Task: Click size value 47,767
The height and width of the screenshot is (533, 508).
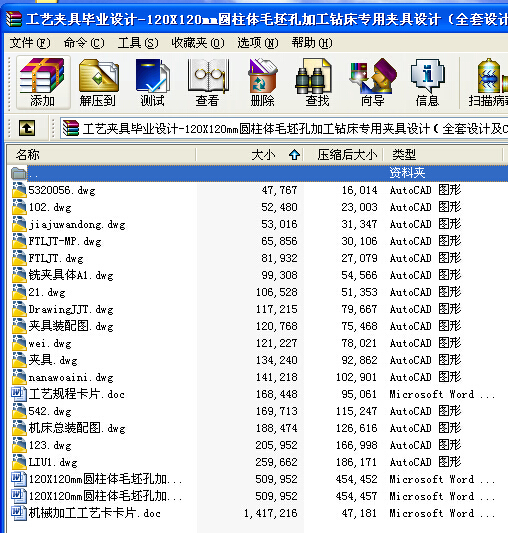Action: tap(279, 190)
